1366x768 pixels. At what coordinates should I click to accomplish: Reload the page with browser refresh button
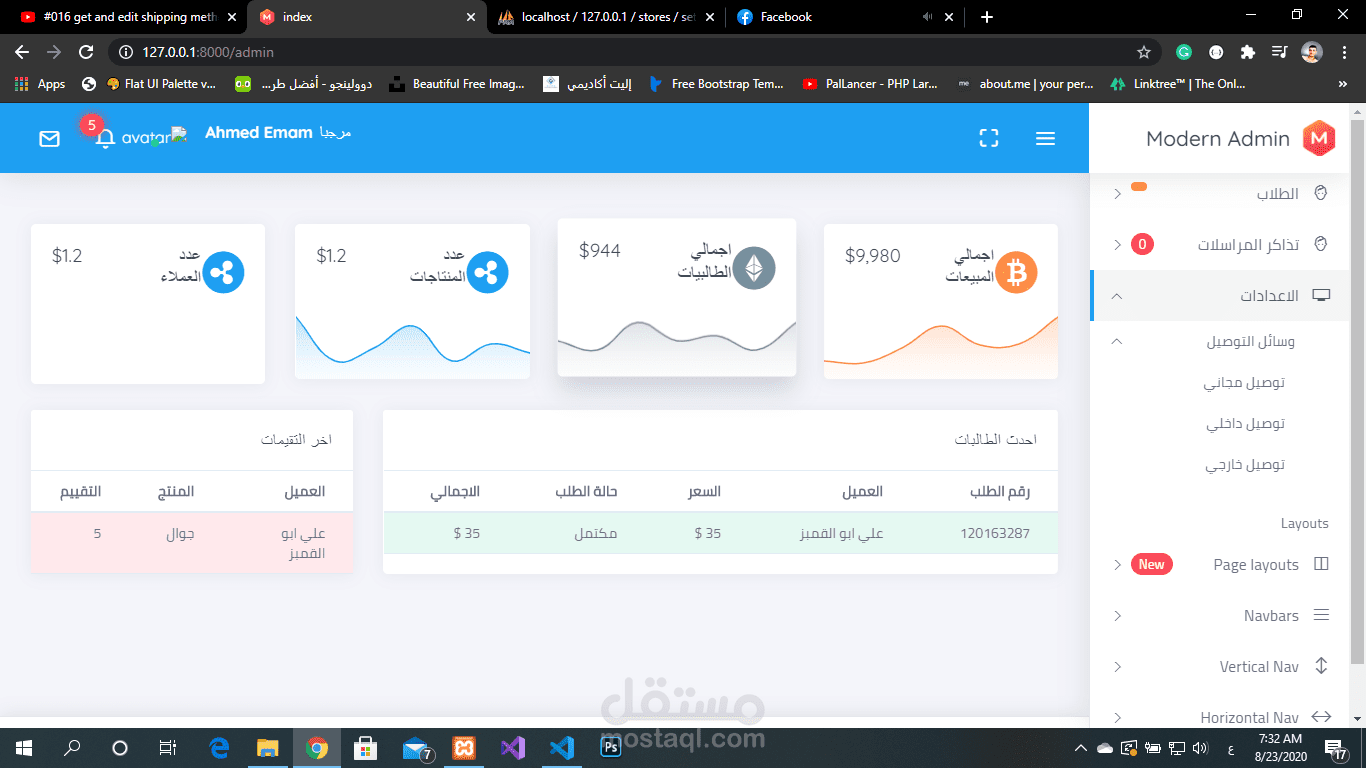[86, 52]
